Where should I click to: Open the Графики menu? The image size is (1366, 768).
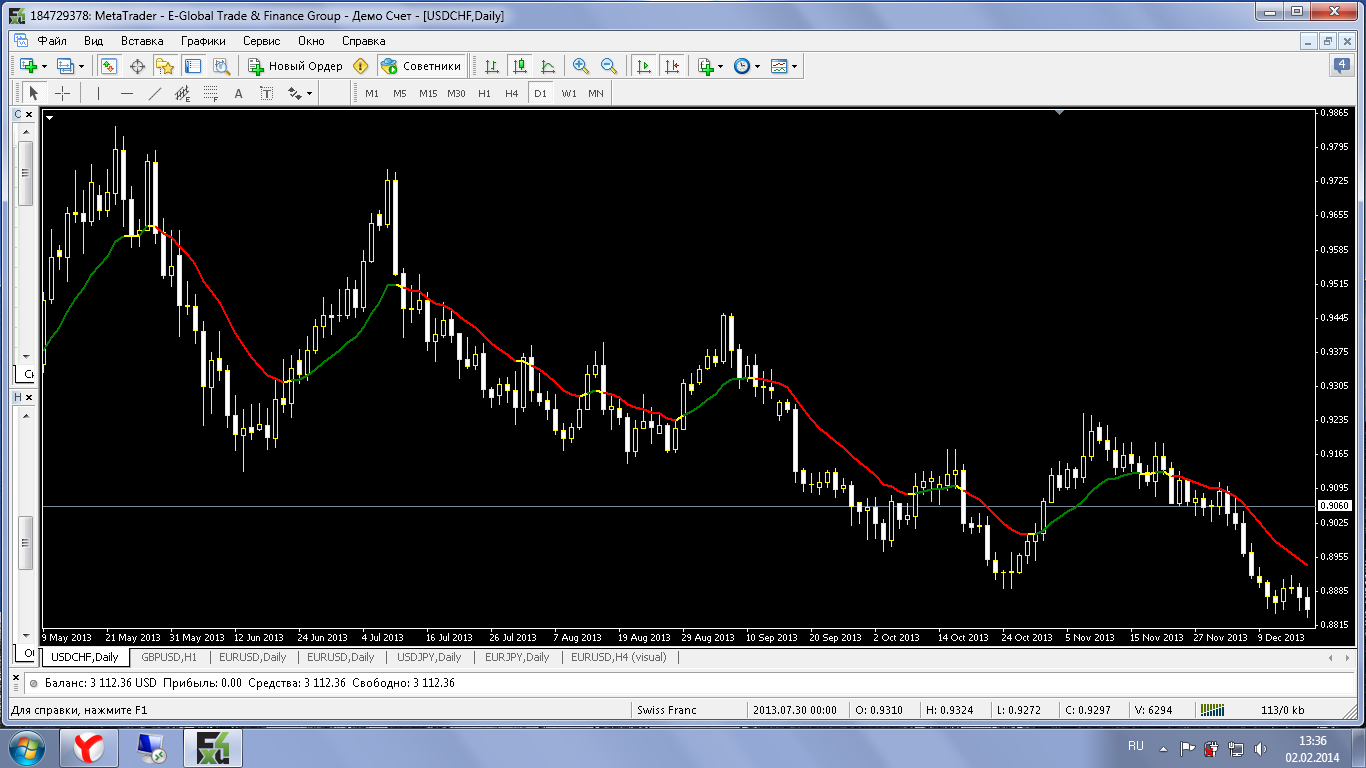pyautogui.click(x=203, y=41)
